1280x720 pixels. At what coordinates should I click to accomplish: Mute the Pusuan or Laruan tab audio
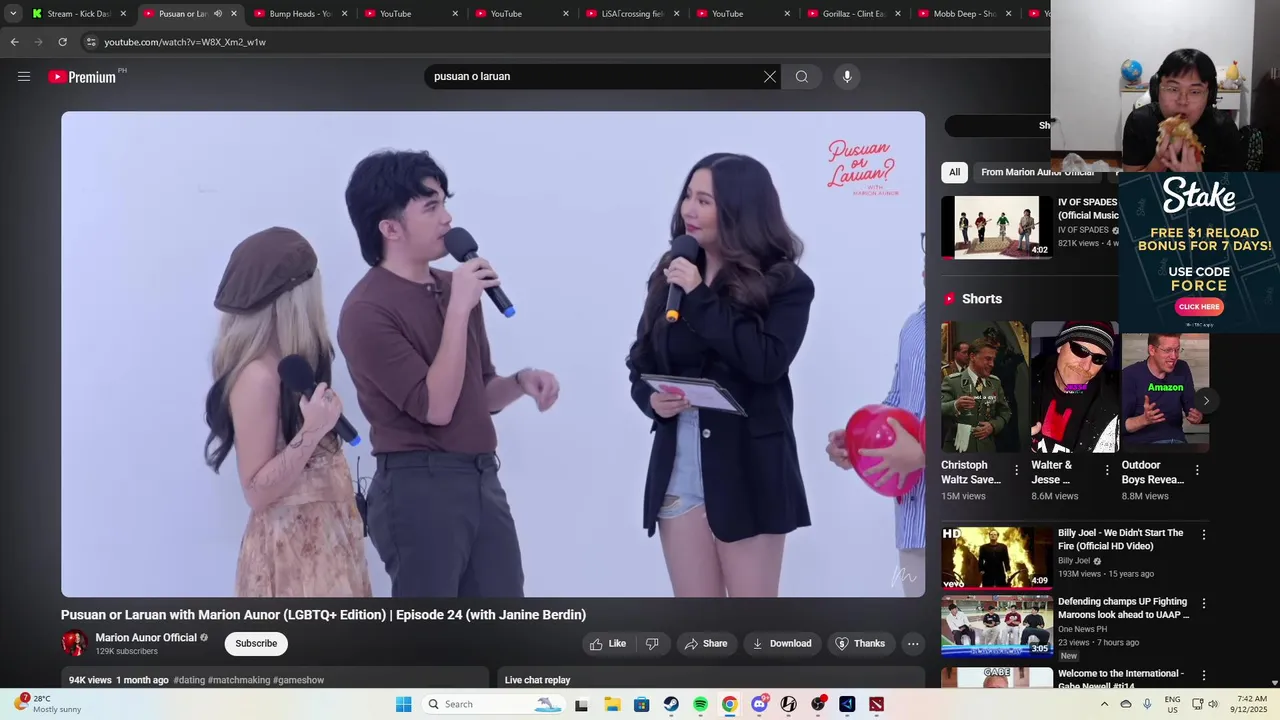coord(218,14)
